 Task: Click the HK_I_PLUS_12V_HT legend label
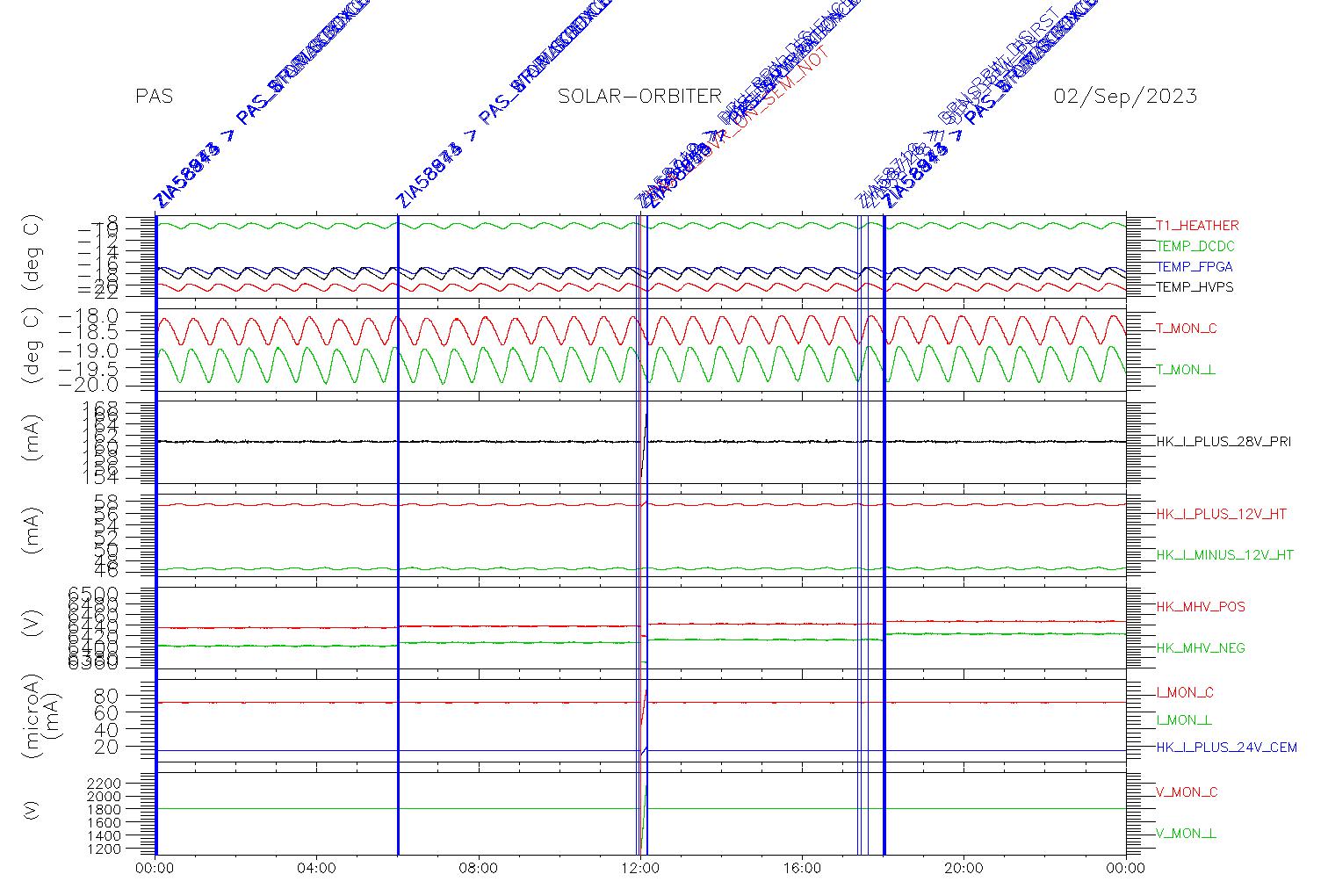1222,514
